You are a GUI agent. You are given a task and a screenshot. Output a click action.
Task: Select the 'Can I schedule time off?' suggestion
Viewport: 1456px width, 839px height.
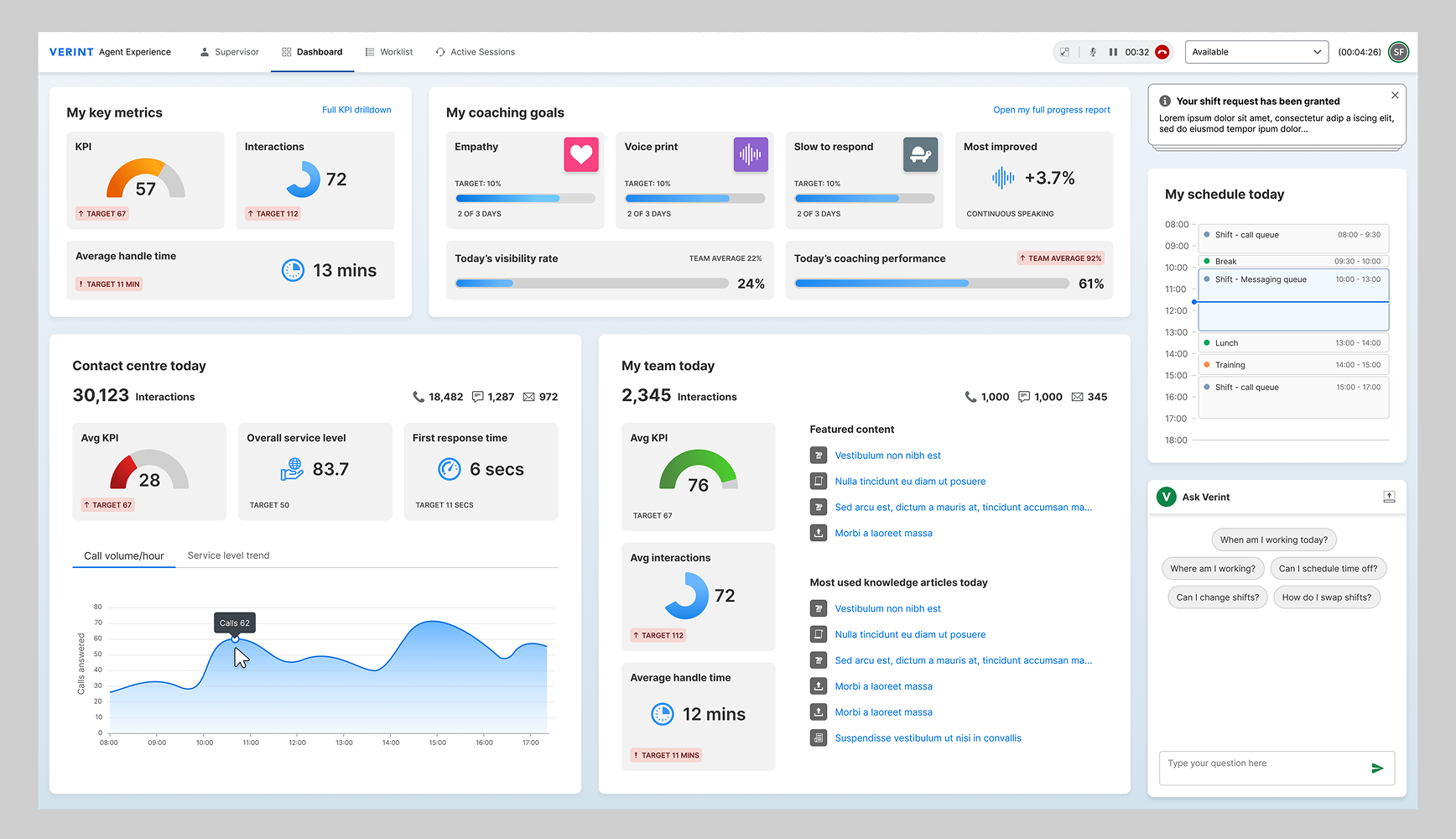[1328, 569]
